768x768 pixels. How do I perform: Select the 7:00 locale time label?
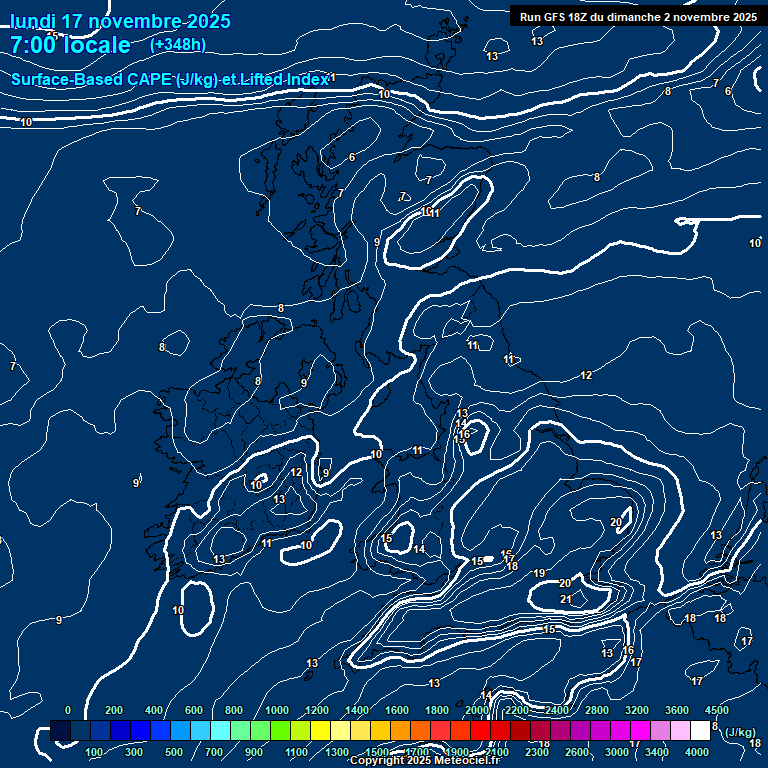click(x=70, y=45)
